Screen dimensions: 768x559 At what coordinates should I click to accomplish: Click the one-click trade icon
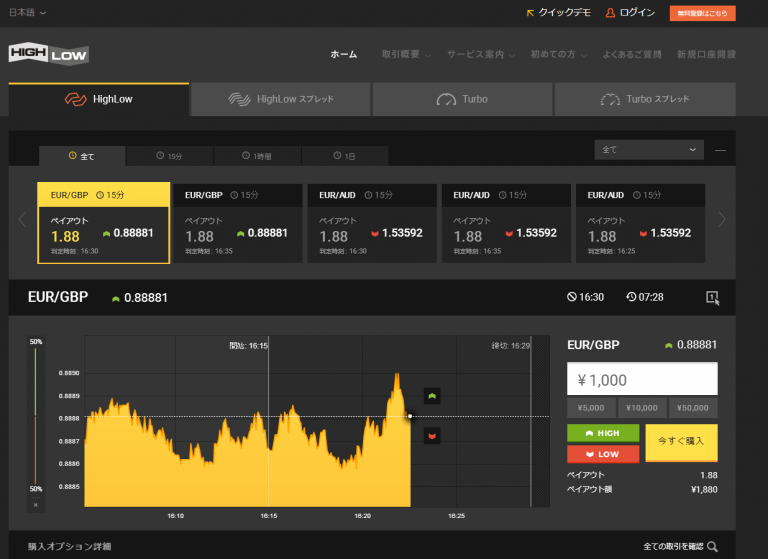click(x=713, y=297)
